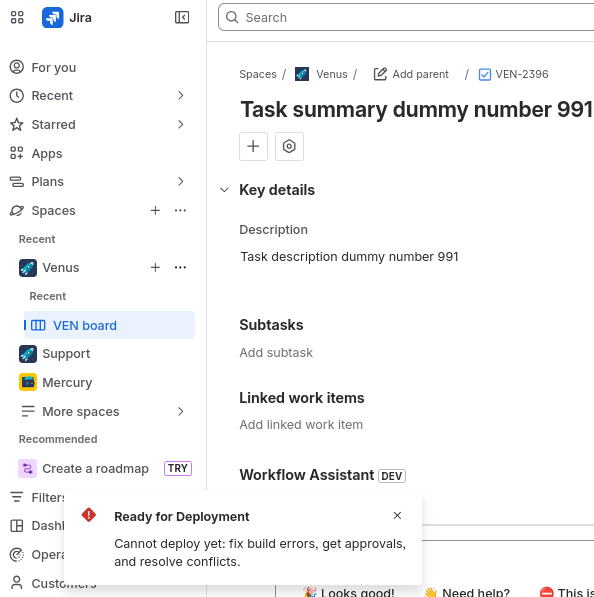Click Add linked work item

coord(301,425)
